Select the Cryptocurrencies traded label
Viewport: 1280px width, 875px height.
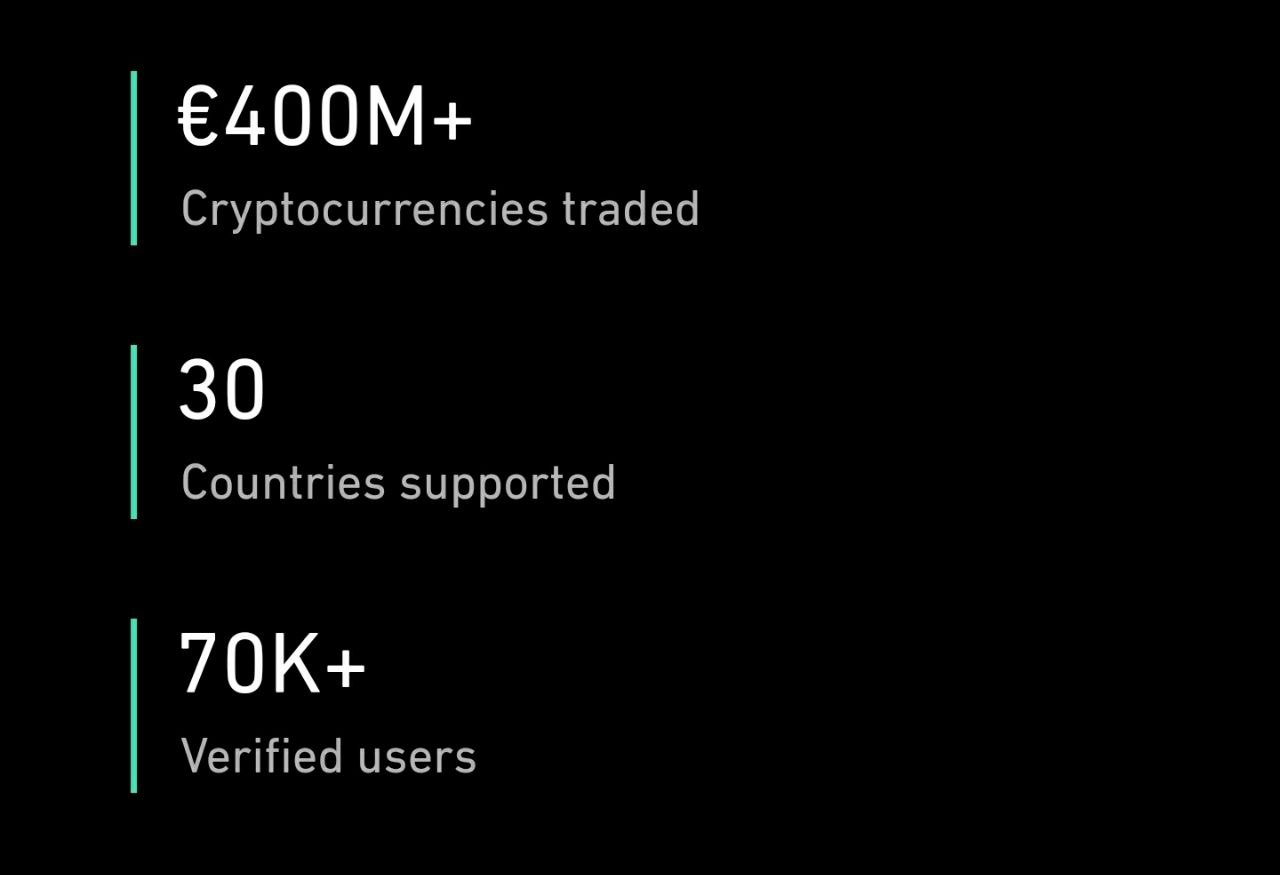439,209
